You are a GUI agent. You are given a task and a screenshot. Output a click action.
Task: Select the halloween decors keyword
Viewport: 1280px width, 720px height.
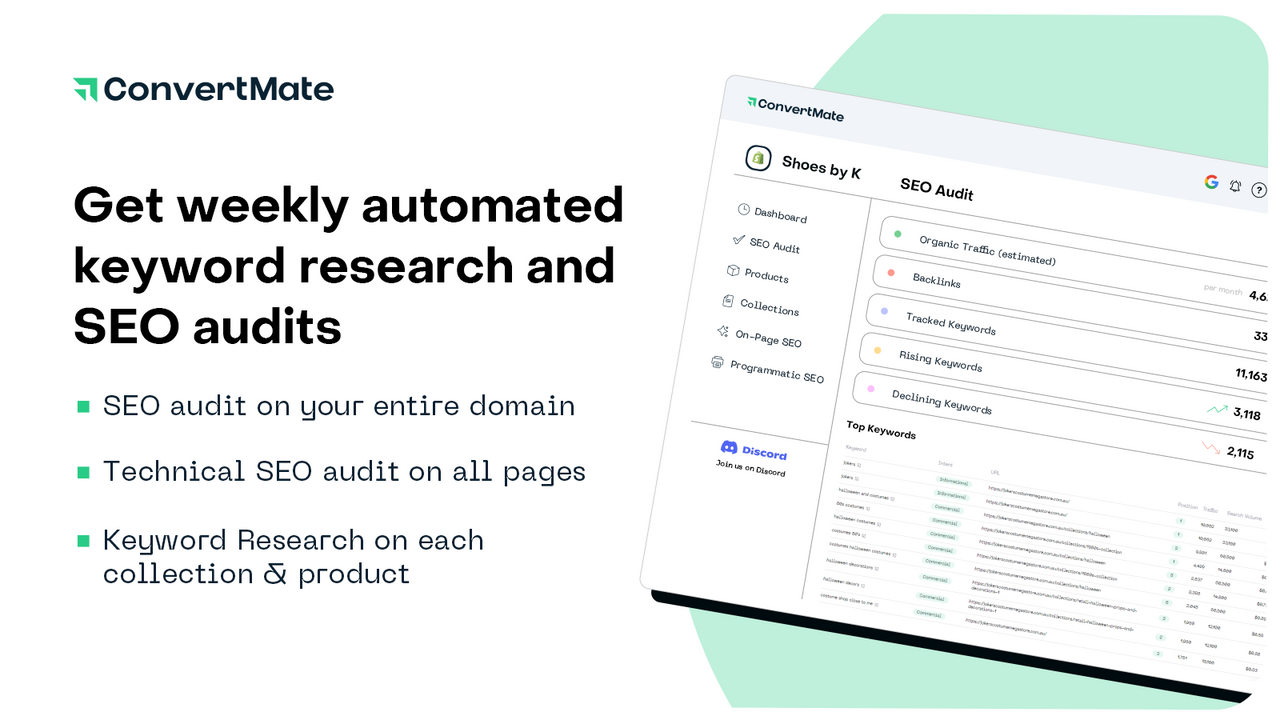[x=841, y=581]
